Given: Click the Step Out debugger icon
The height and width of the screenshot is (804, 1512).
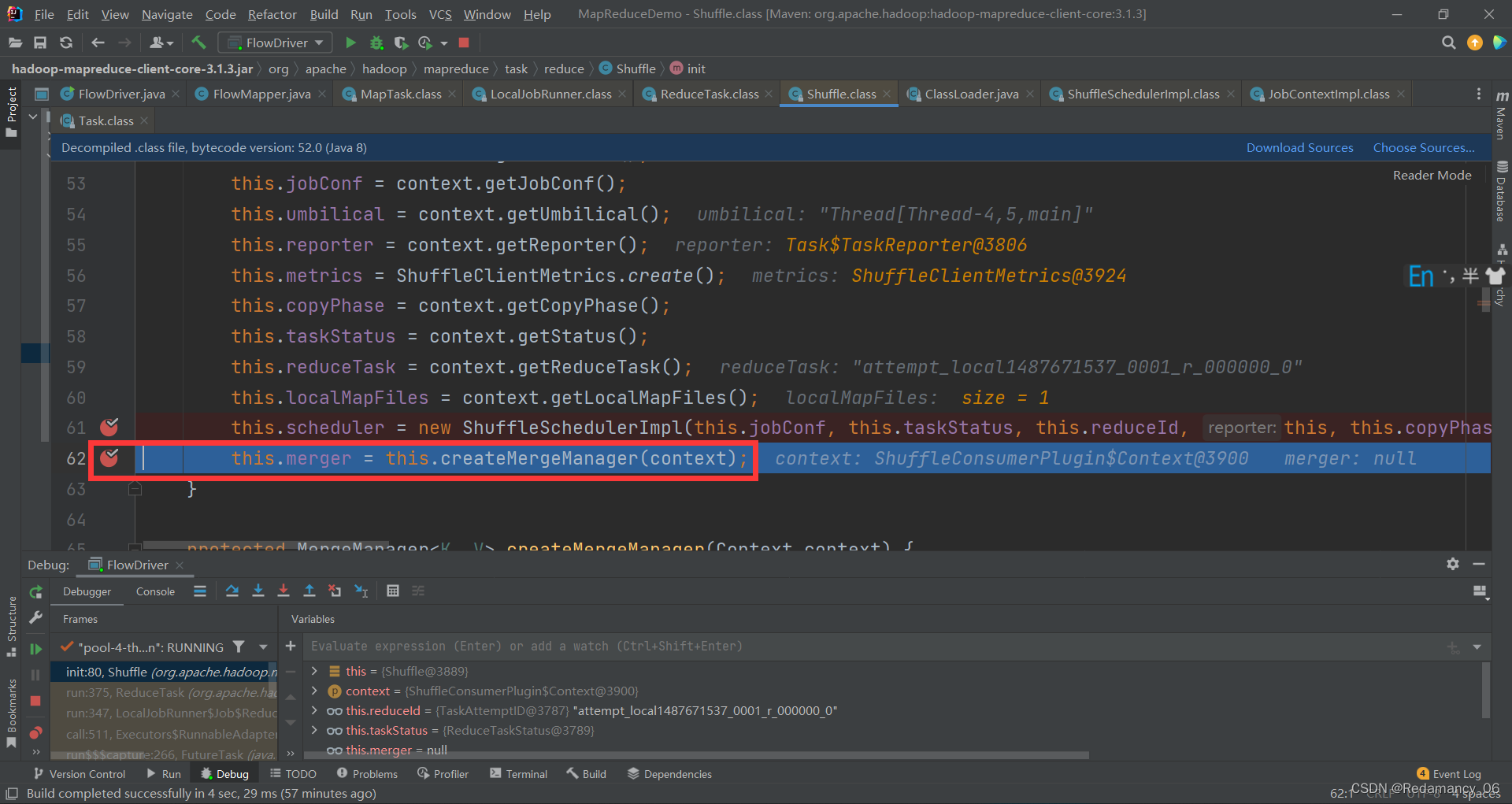Looking at the screenshot, I should pos(309,591).
